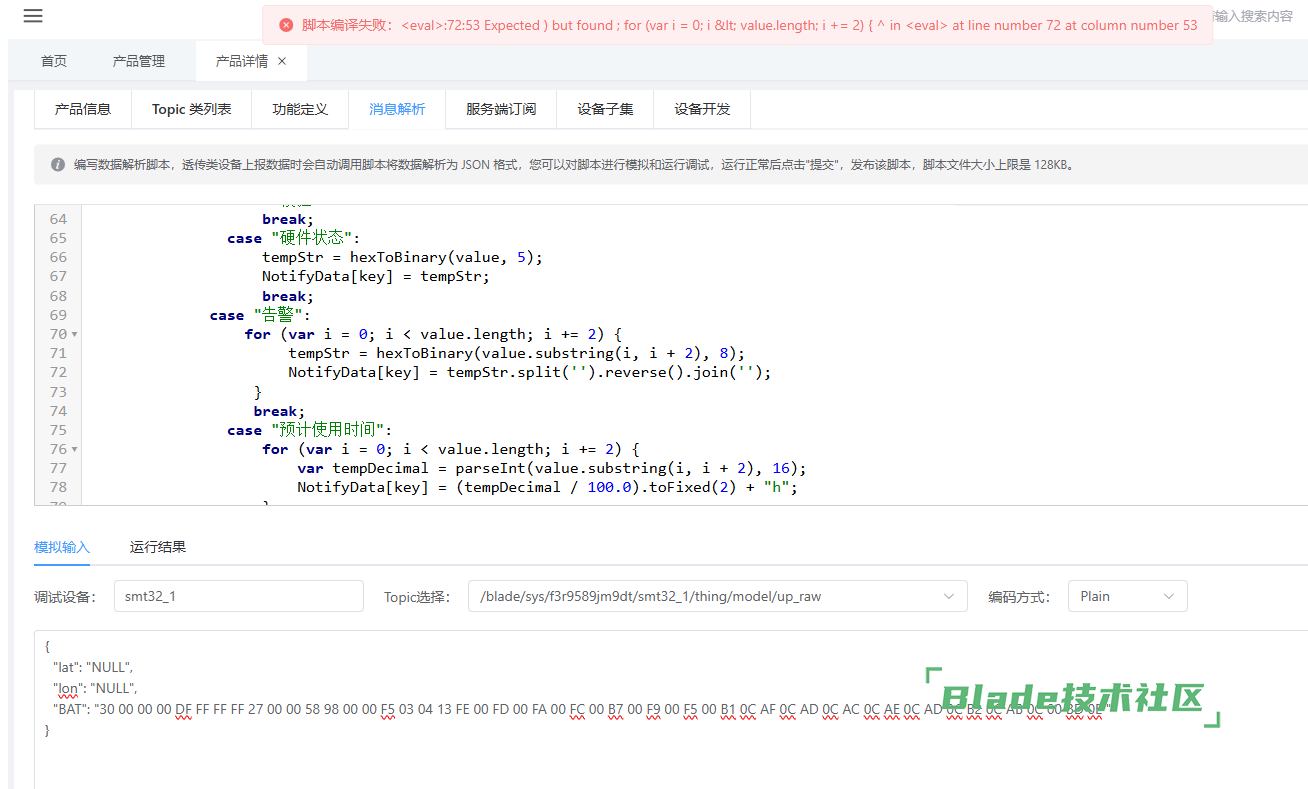This screenshot has height=789, width=1308.
Task: Switch to the 产品管理 tab
Action: (x=139, y=61)
